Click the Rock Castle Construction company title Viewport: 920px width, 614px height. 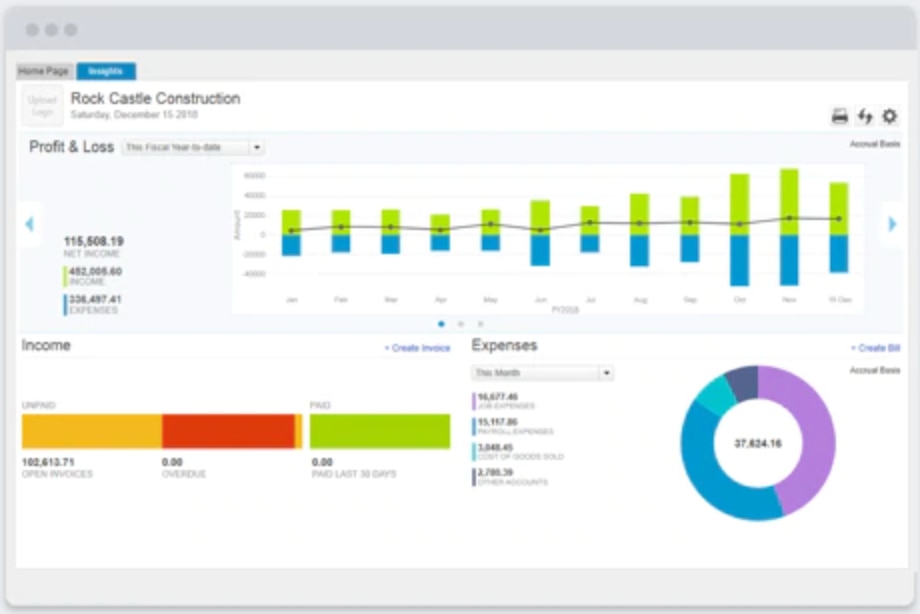(x=155, y=98)
